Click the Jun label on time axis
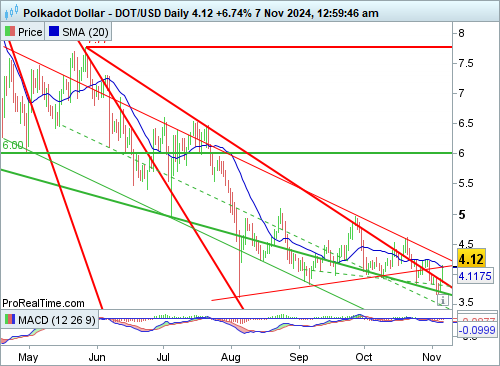Screen dimensions: 500x366 coord(97,357)
